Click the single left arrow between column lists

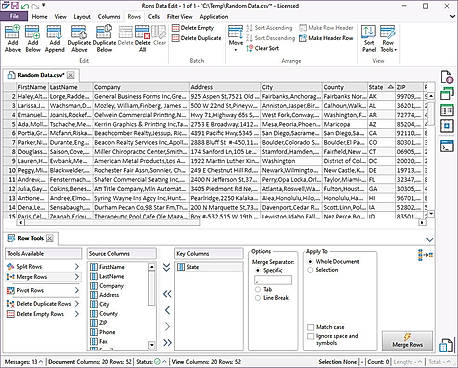coord(167,310)
